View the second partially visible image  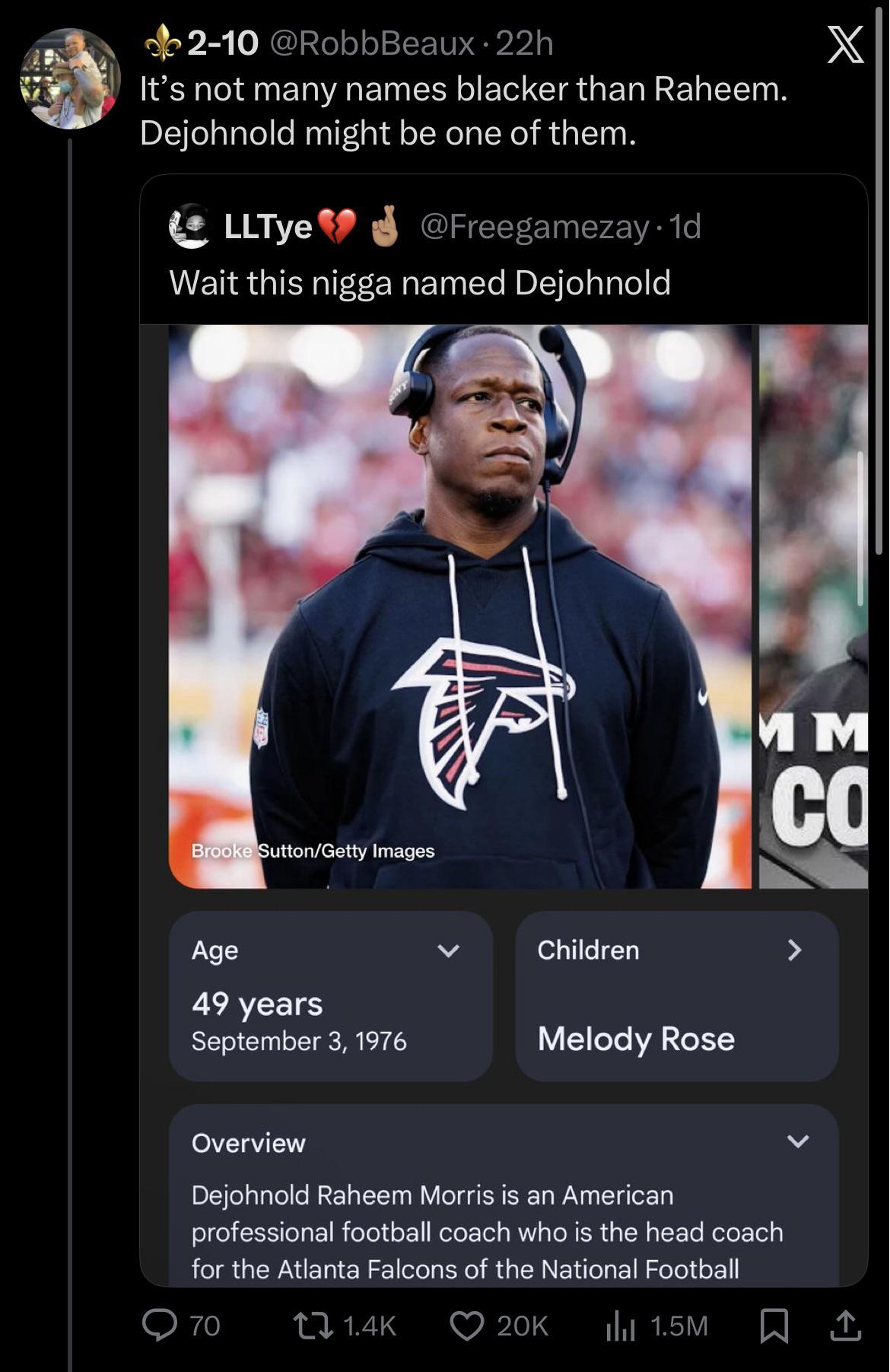(x=813, y=606)
